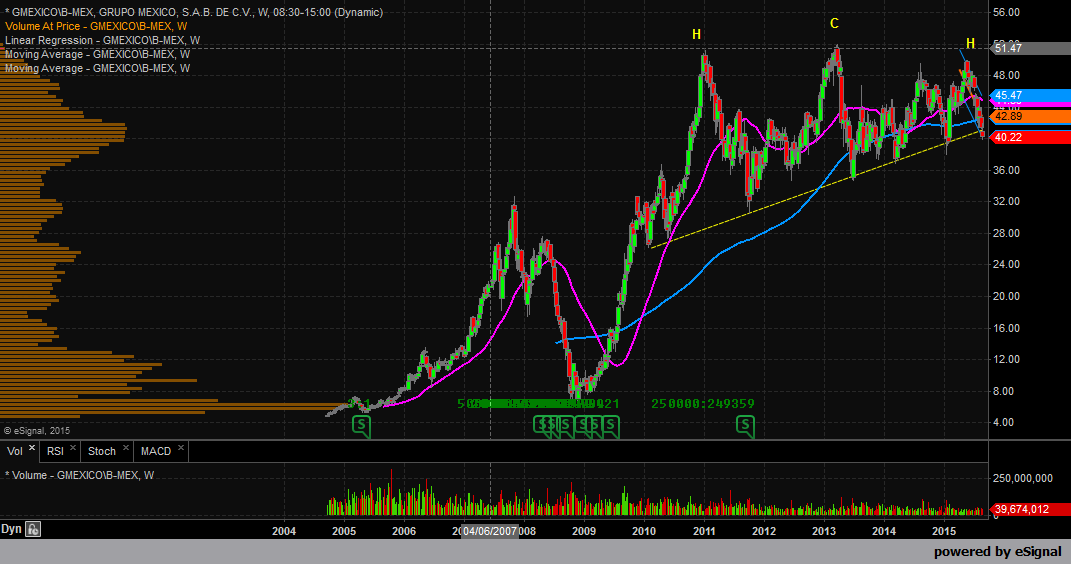
Task: Close the RSI study tab
Action: coord(72,448)
